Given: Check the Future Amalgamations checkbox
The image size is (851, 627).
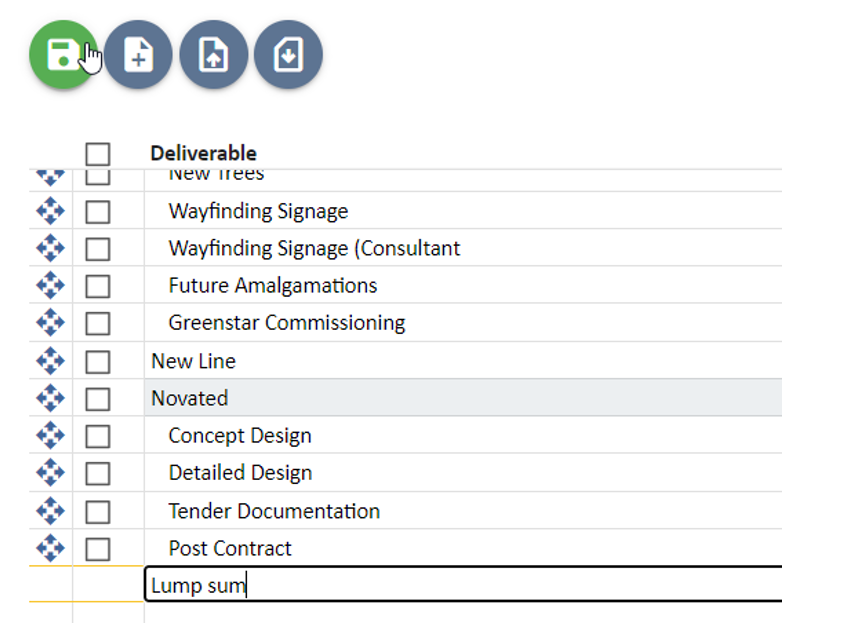Looking at the screenshot, I should (x=97, y=285).
